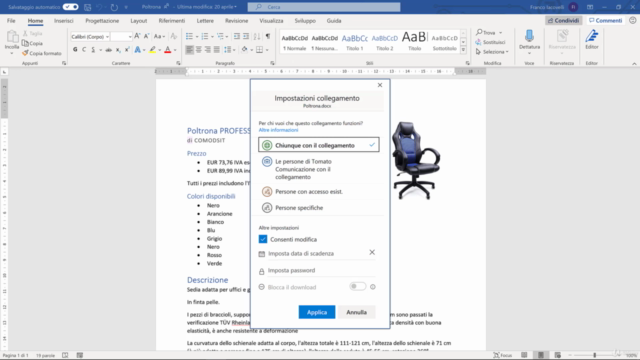The width and height of the screenshot is (640, 360).
Task: Pick the 'Persone con accesso esist.' option
Action: [x=318, y=191]
